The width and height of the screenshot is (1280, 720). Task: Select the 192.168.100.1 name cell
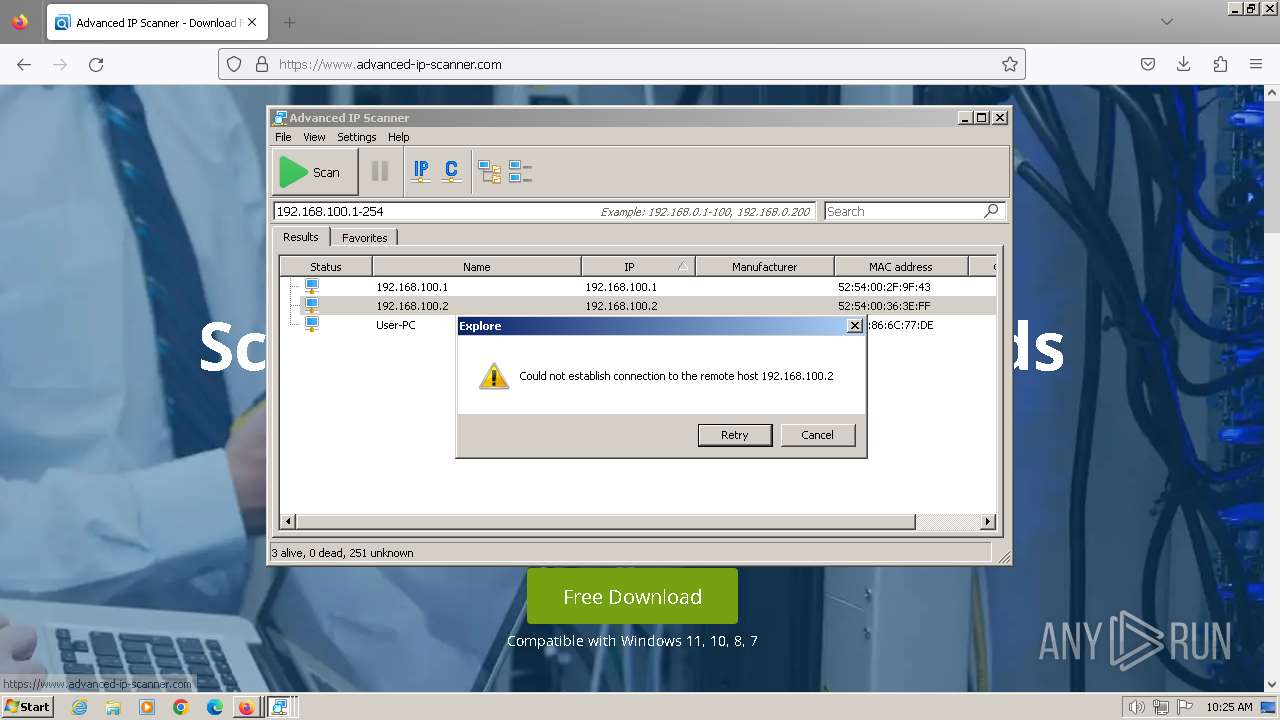click(x=412, y=287)
